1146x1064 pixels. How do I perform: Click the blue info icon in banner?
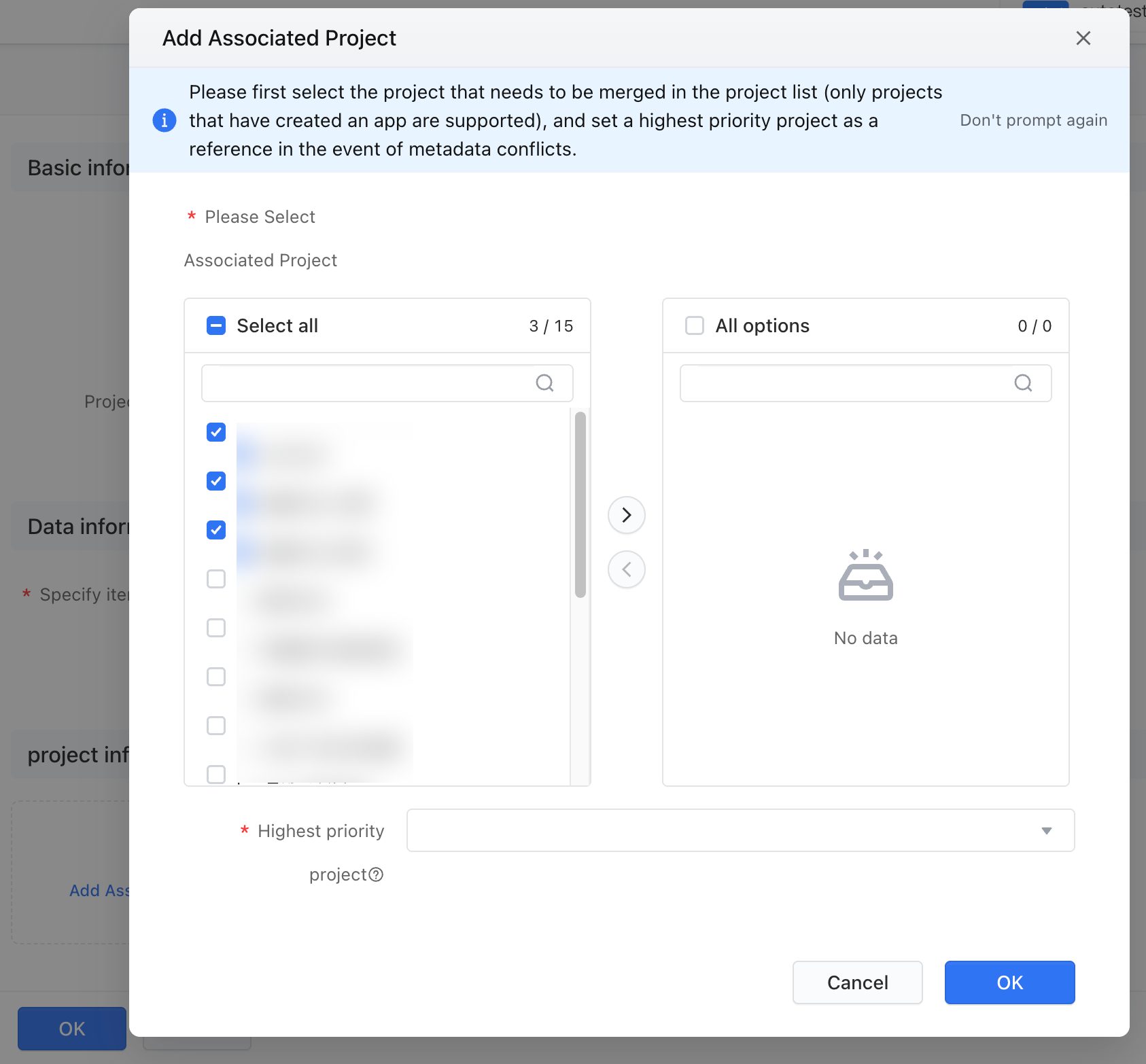pos(164,120)
